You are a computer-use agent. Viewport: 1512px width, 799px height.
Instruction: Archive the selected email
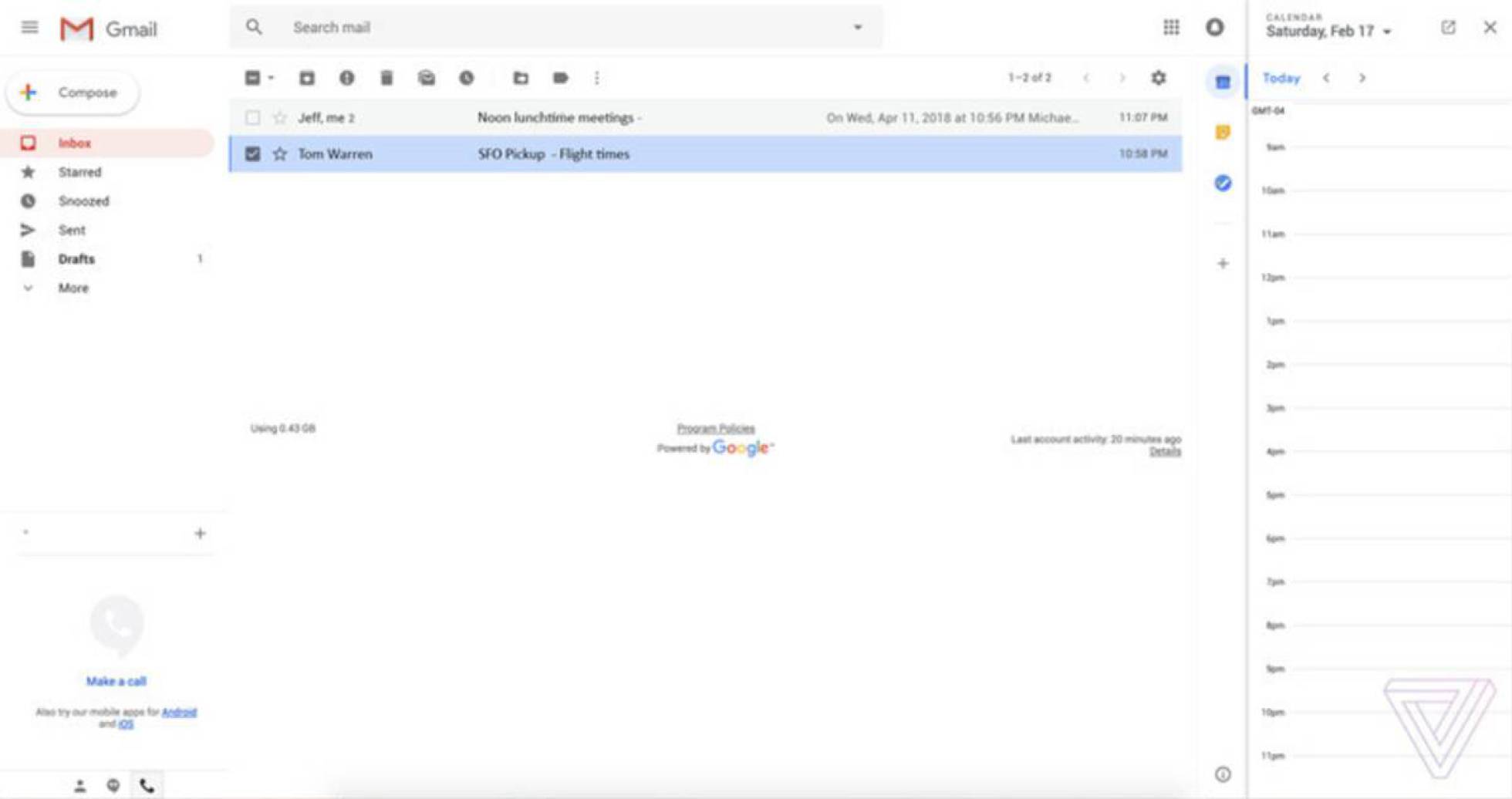coord(307,77)
